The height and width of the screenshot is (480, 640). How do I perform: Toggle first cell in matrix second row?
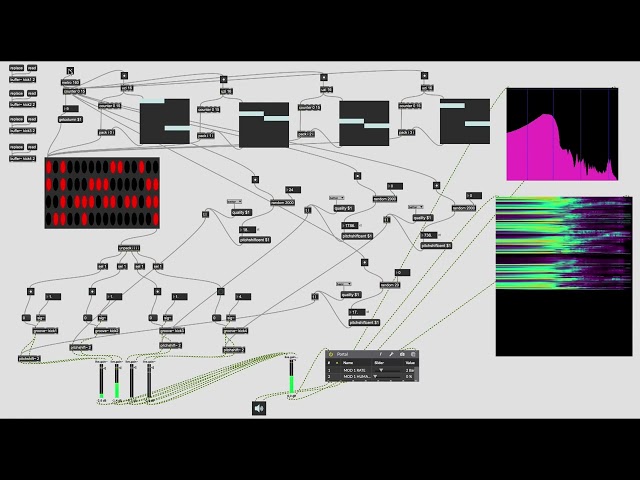(x=49, y=184)
